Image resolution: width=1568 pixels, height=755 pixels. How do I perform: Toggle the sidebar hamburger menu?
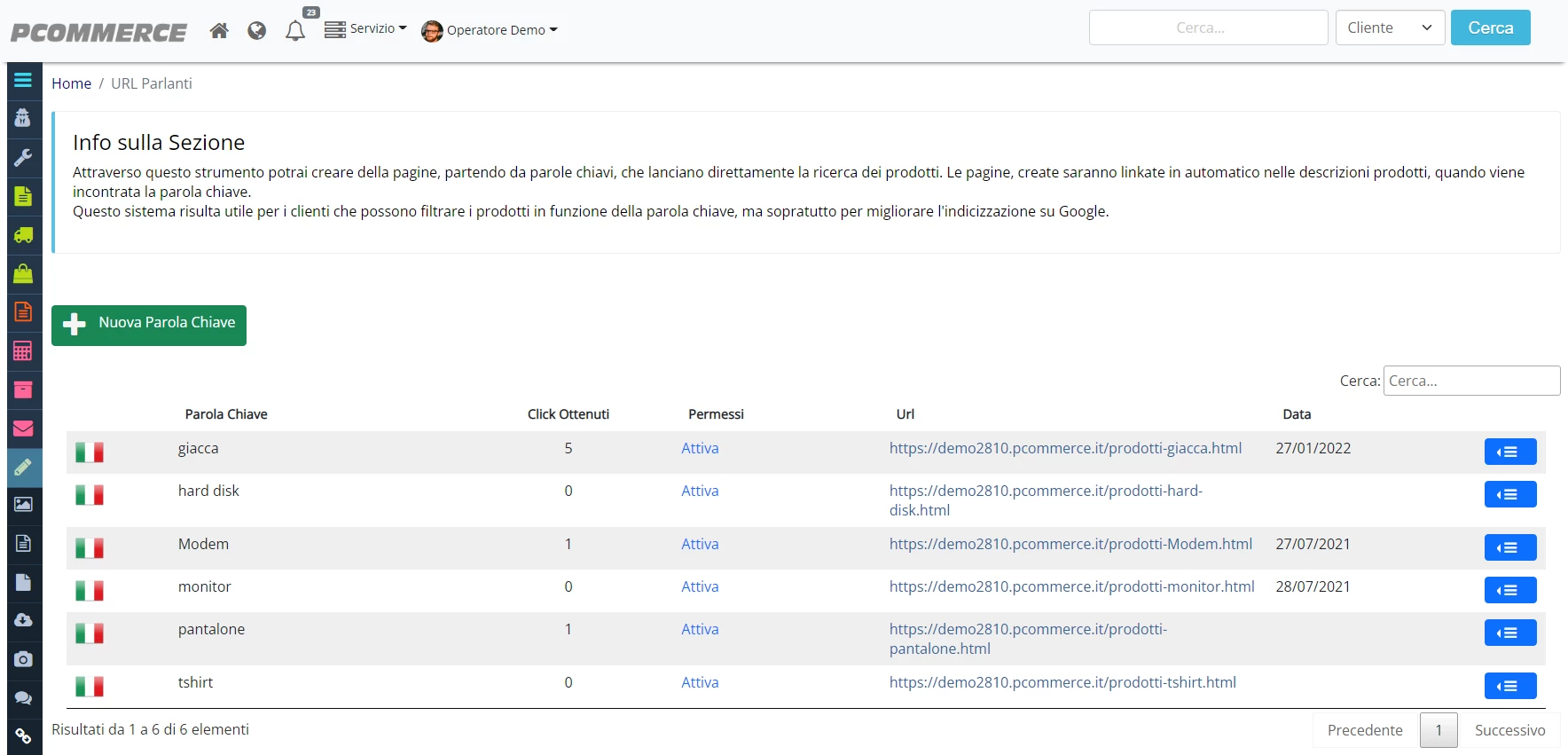[23, 80]
